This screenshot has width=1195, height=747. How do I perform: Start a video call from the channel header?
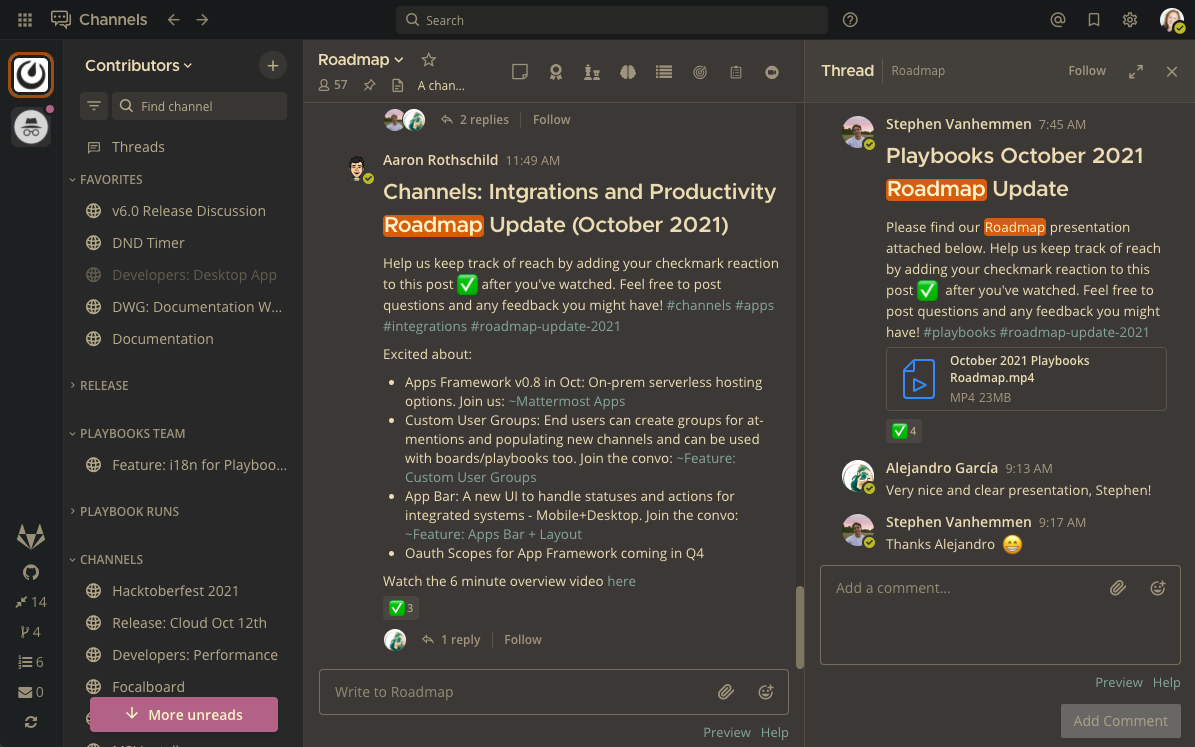point(772,71)
